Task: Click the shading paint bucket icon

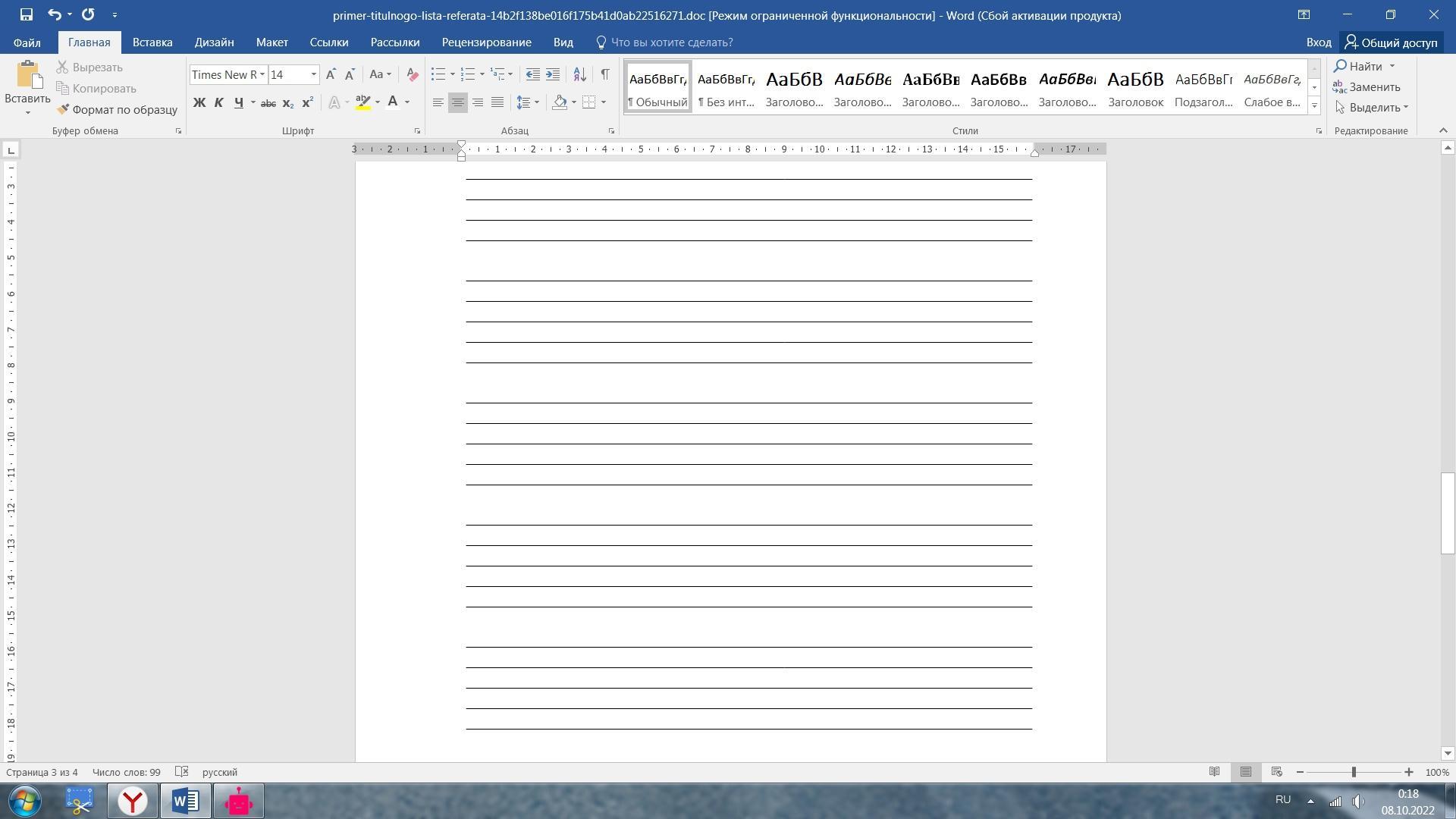Action: (x=560, y=102)
